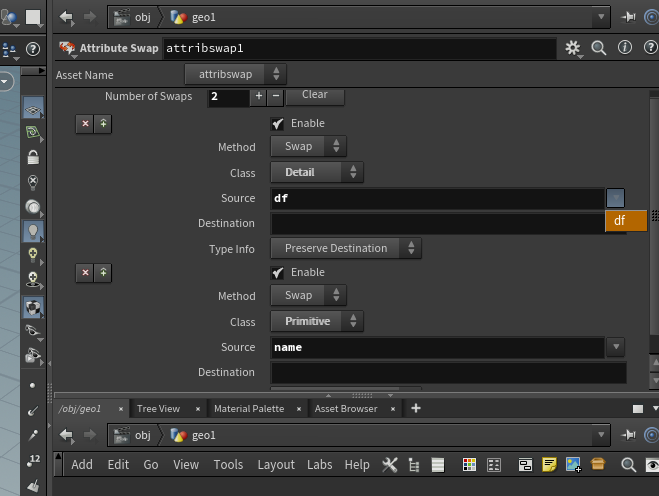
Task: Toggle the reference plane grid icon
Action: tap(33, 109)
